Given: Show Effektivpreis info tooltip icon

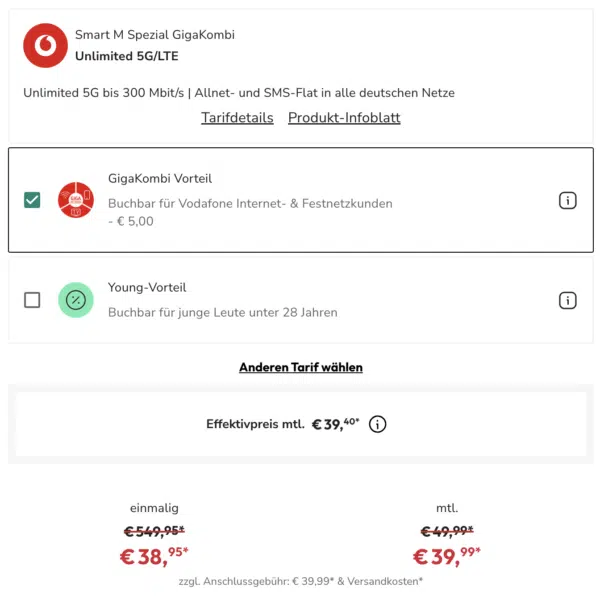Looking at the screenshot, I should click(377, 424).
